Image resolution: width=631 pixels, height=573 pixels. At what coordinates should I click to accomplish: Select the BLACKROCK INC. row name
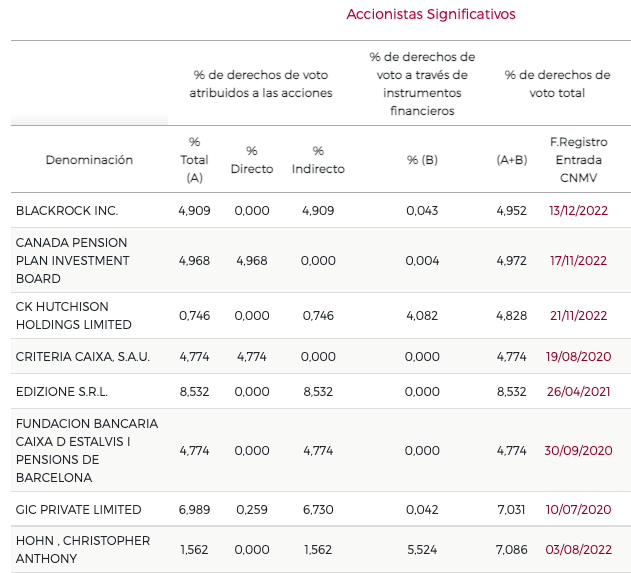tap(67, 211)
